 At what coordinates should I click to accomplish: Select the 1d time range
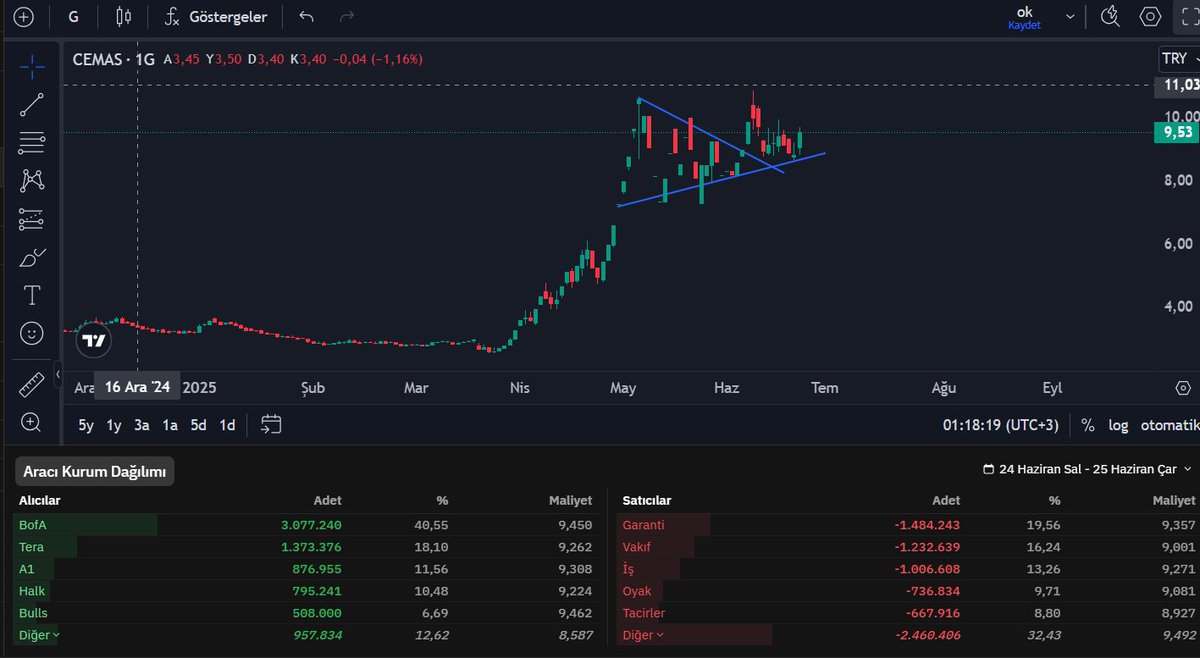pos(227,425)
